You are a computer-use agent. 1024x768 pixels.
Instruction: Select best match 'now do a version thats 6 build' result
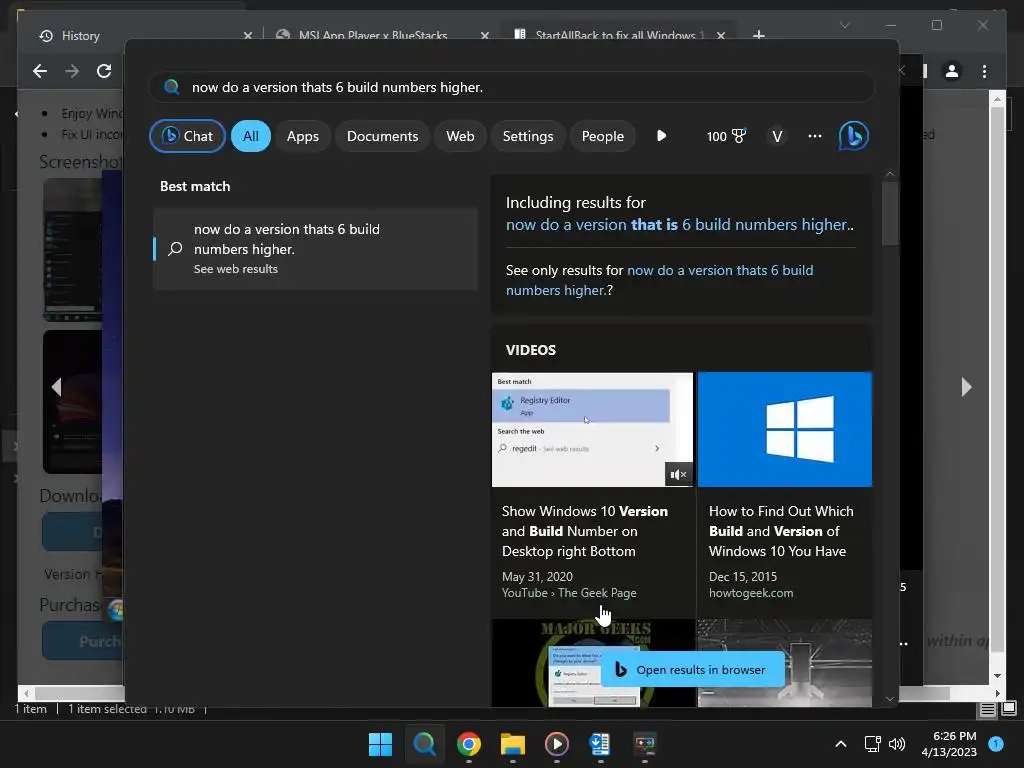(315, 248)
